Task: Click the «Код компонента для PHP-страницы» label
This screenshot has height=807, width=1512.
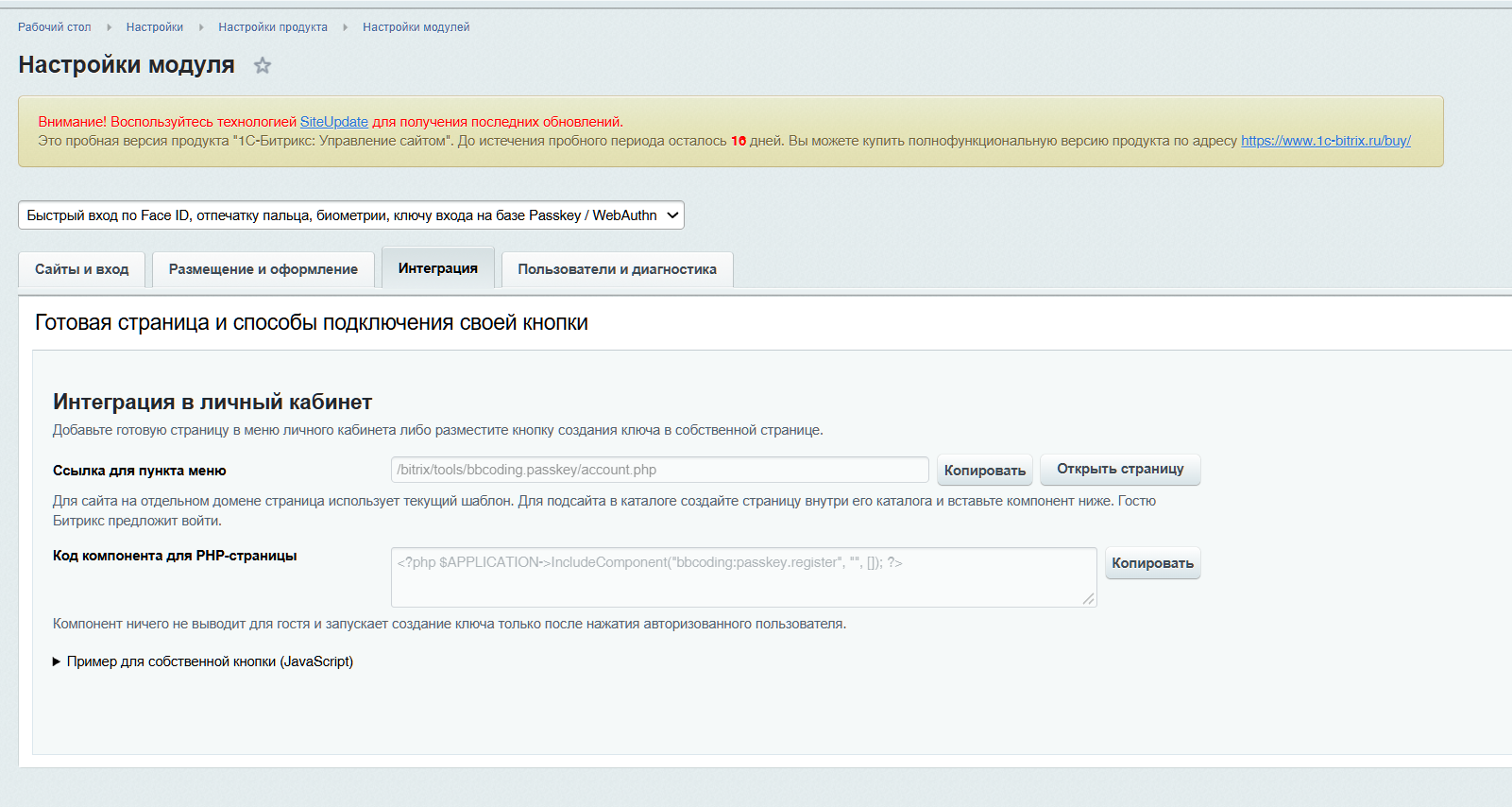Action: 175,556
